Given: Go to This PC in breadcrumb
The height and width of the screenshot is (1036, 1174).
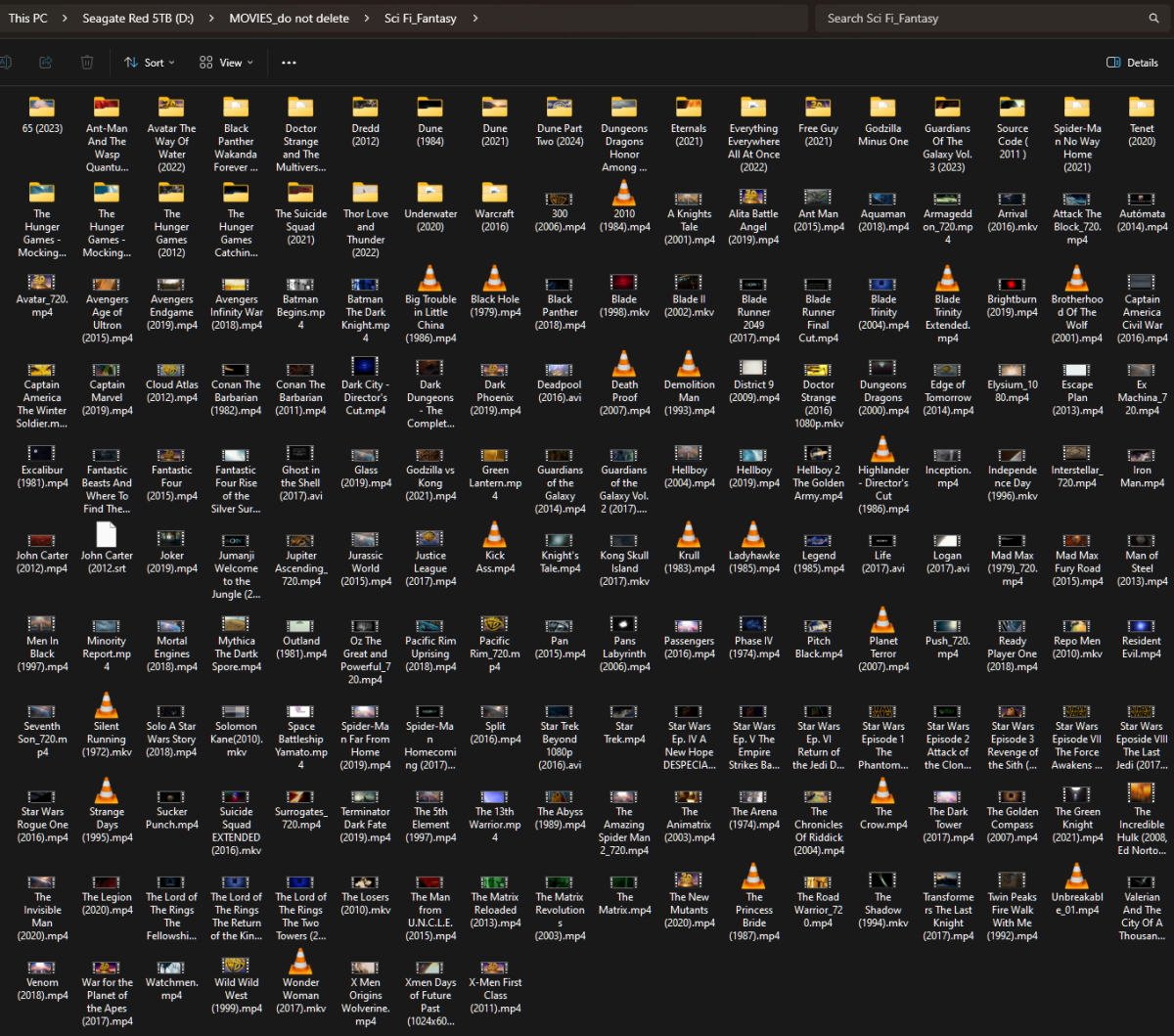Looking at the screenshot, I should (x=32, y=19).
